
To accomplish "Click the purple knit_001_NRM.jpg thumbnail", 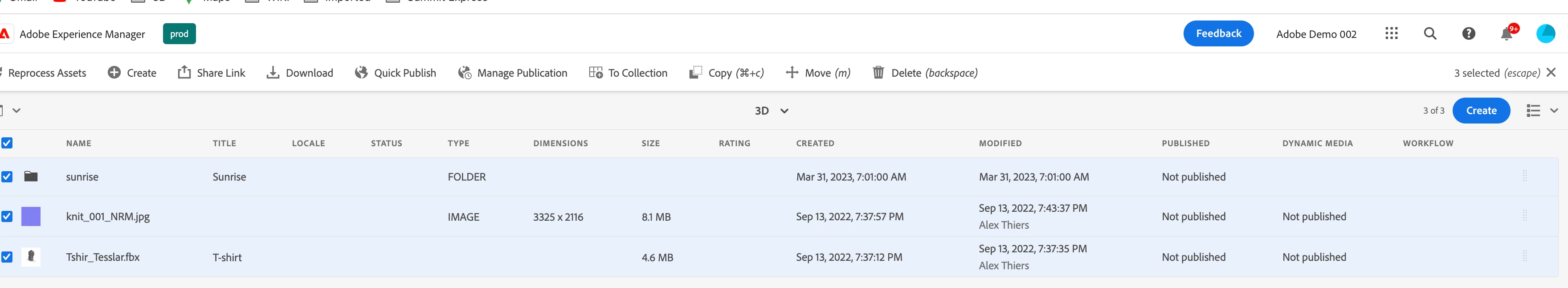I will pyautogui.click(x=31, y=216).
